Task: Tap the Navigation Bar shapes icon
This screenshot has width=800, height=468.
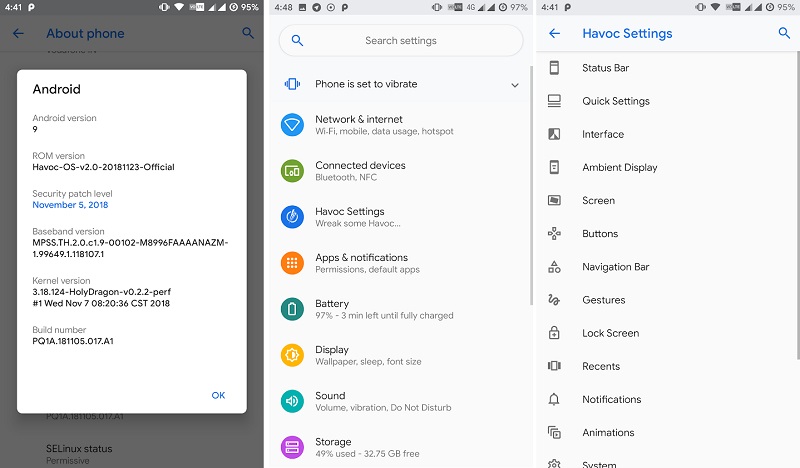Action: [554, 267]
